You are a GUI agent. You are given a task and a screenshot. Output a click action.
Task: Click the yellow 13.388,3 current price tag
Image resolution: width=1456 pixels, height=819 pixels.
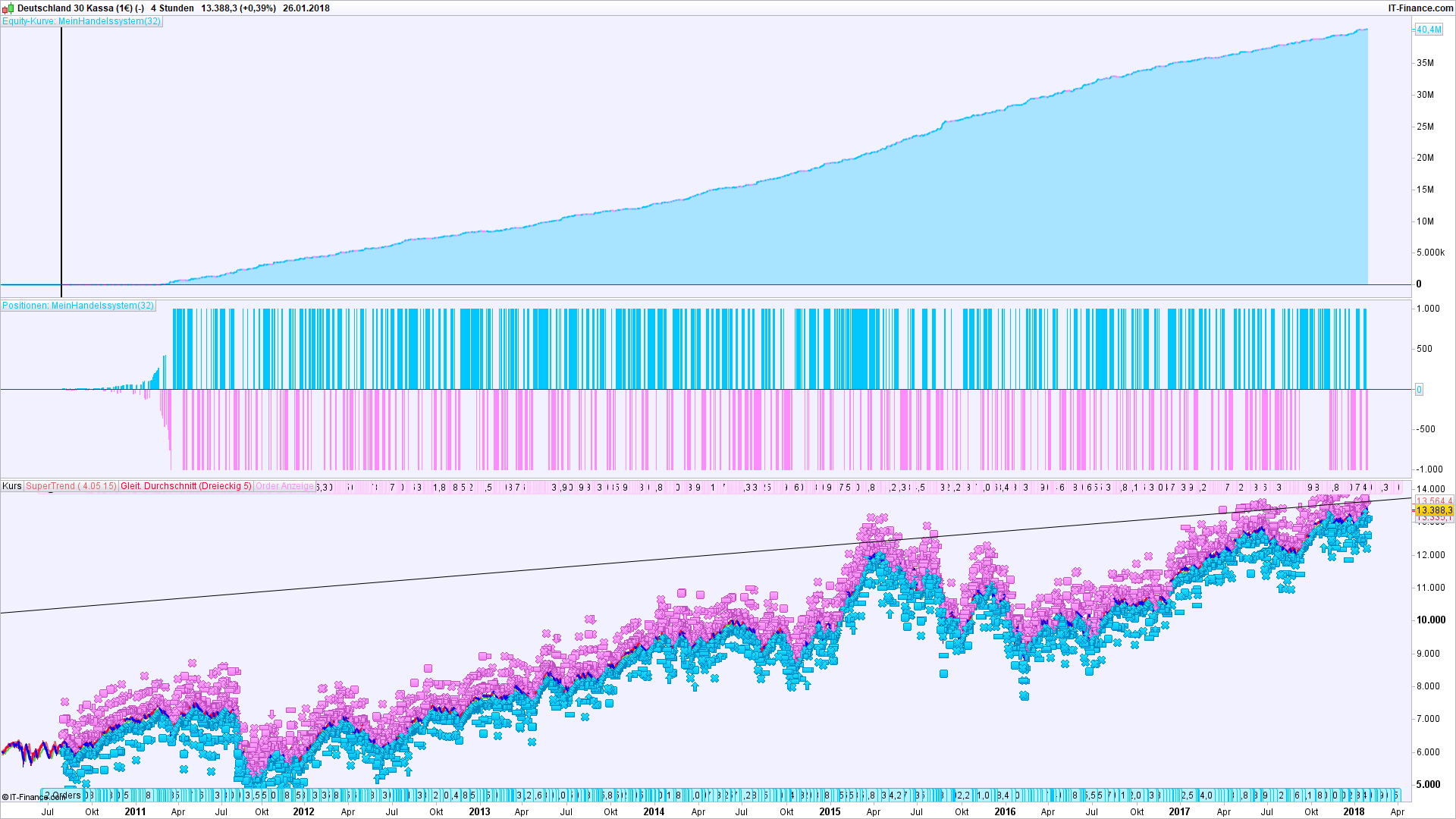[1434, 510]
